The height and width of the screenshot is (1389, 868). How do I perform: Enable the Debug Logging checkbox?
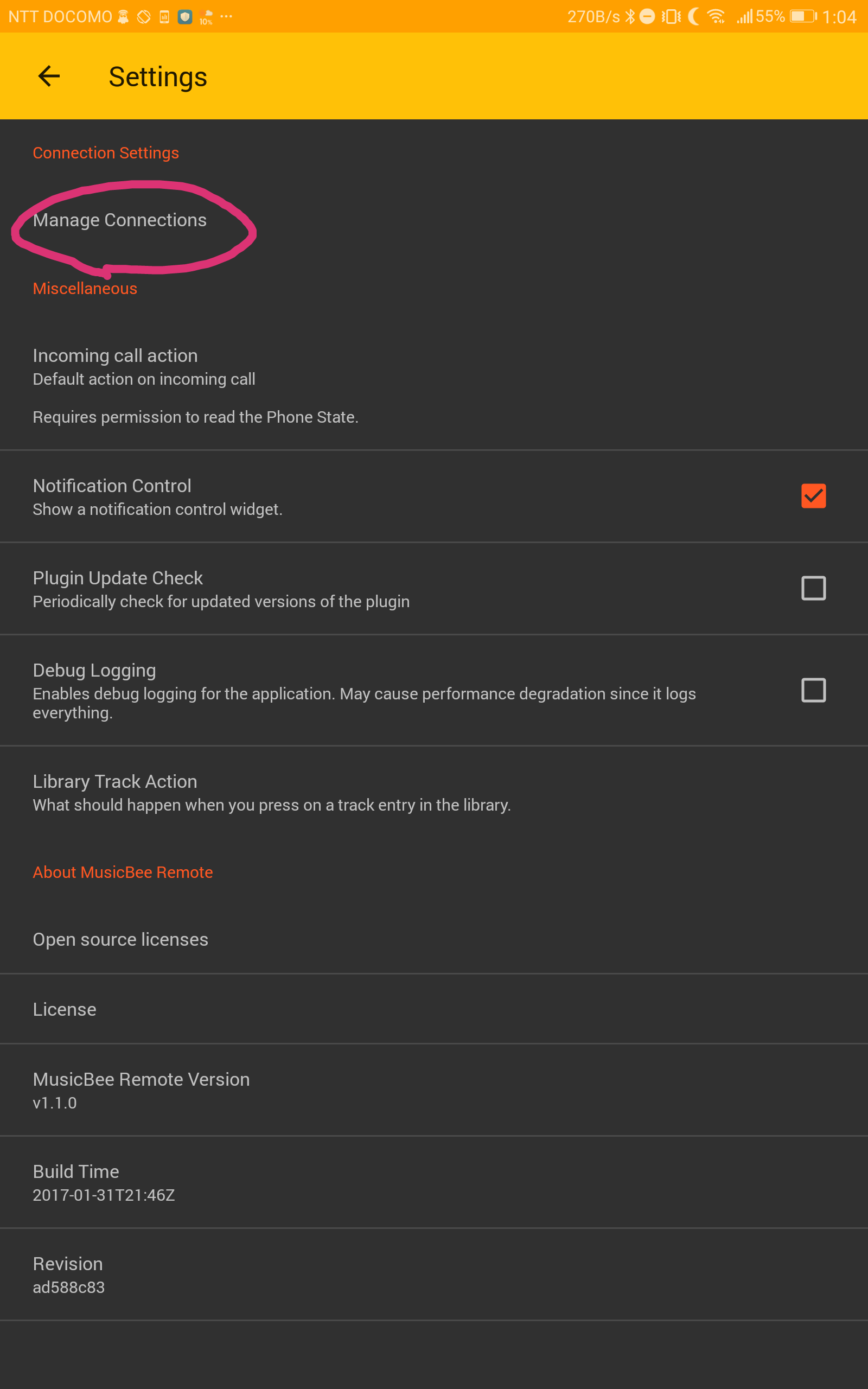pos(813,690)
